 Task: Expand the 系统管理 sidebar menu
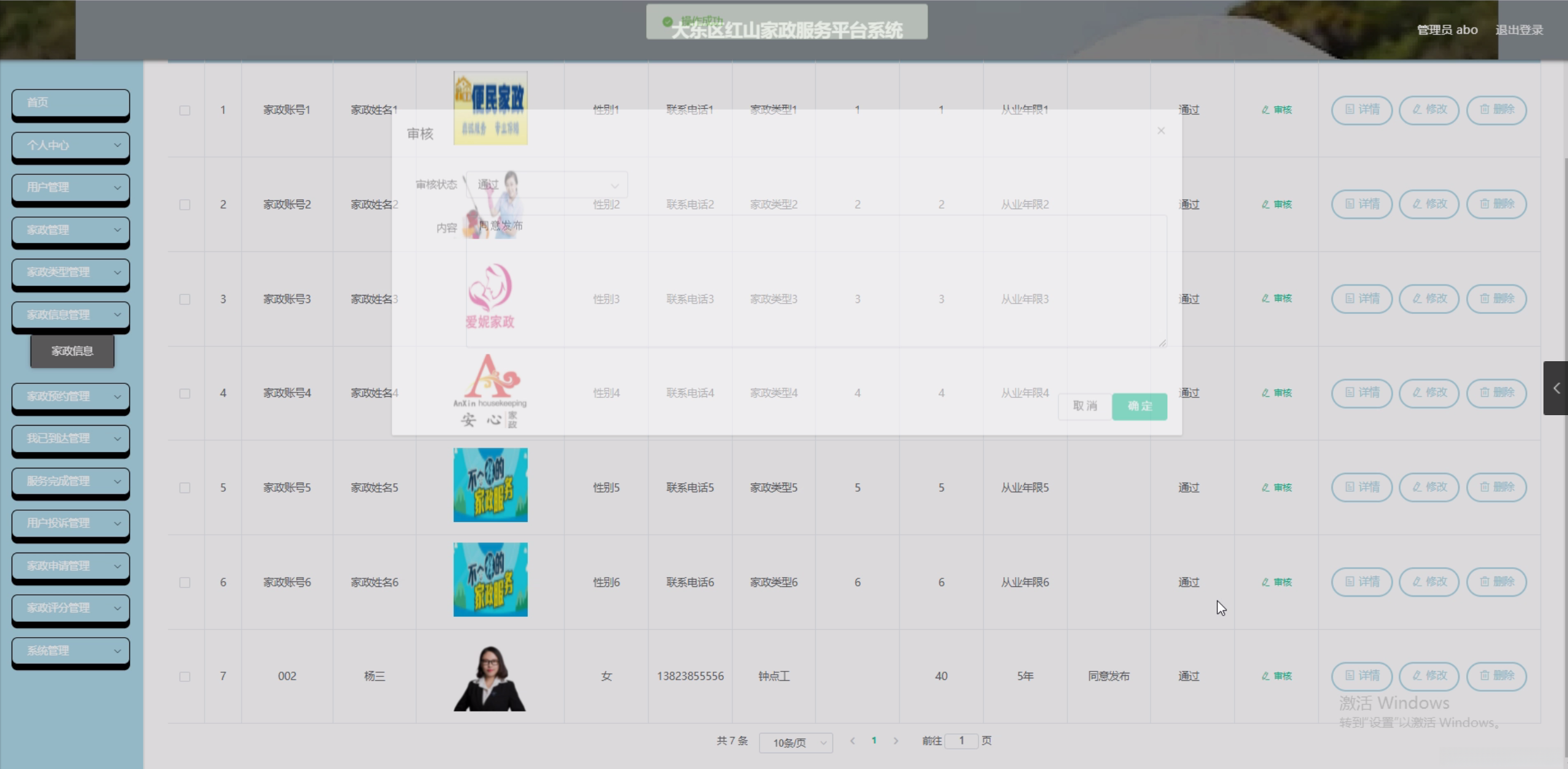(x=70, y=651)
